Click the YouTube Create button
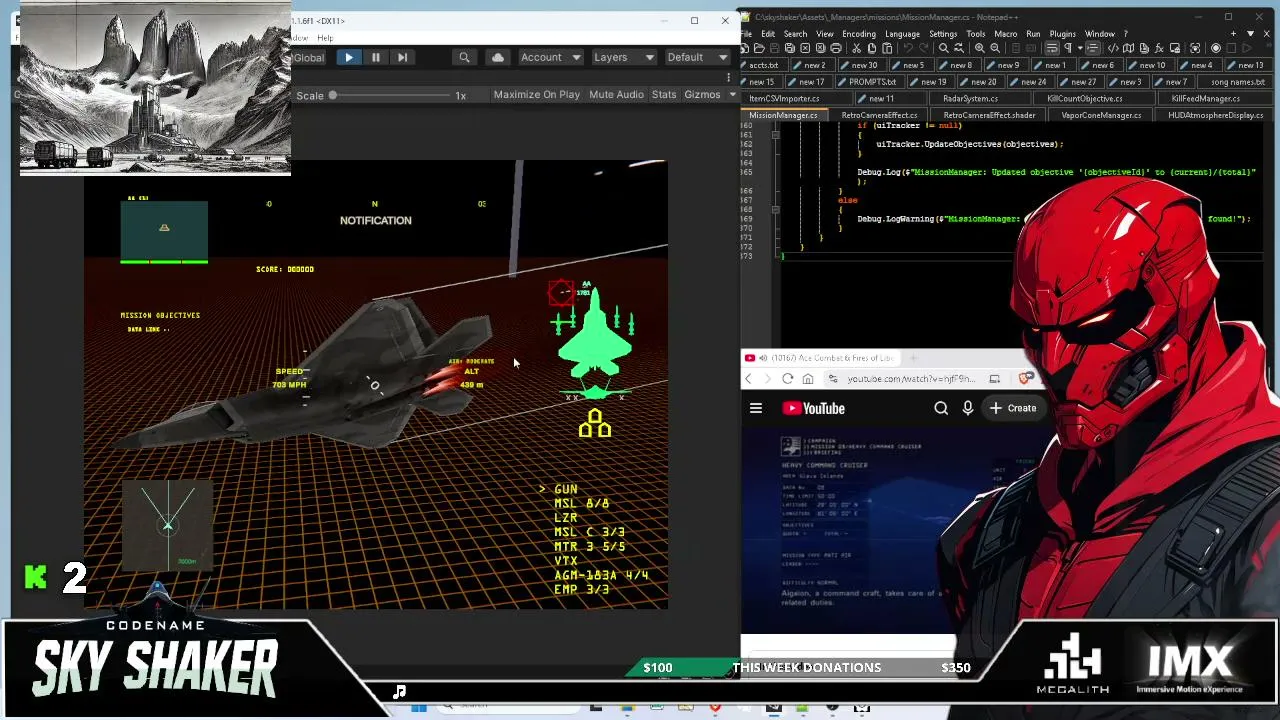Screen dimensions: 1280x720 click(1013, 408)
